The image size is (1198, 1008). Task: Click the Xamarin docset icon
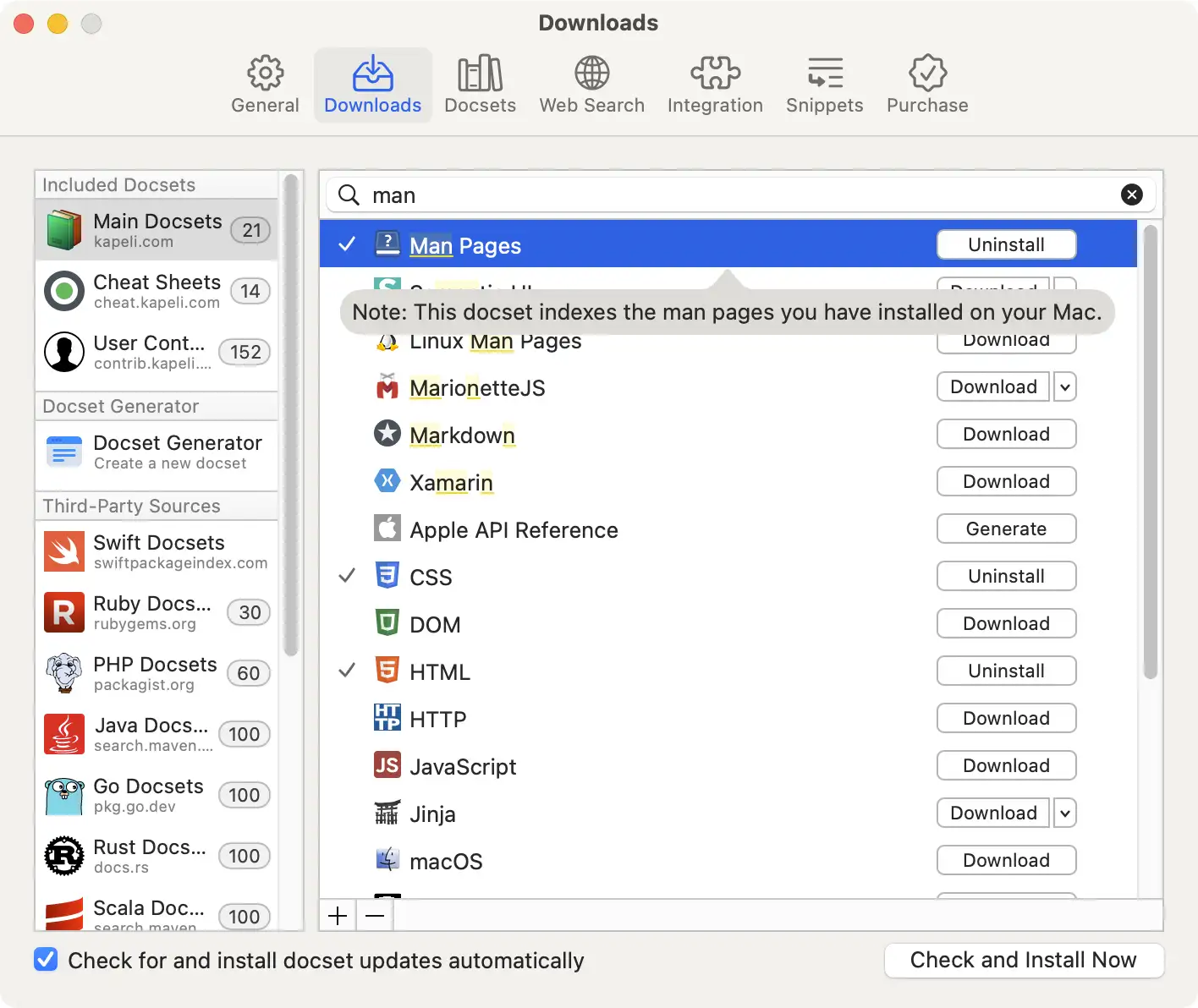pos(387,480)
